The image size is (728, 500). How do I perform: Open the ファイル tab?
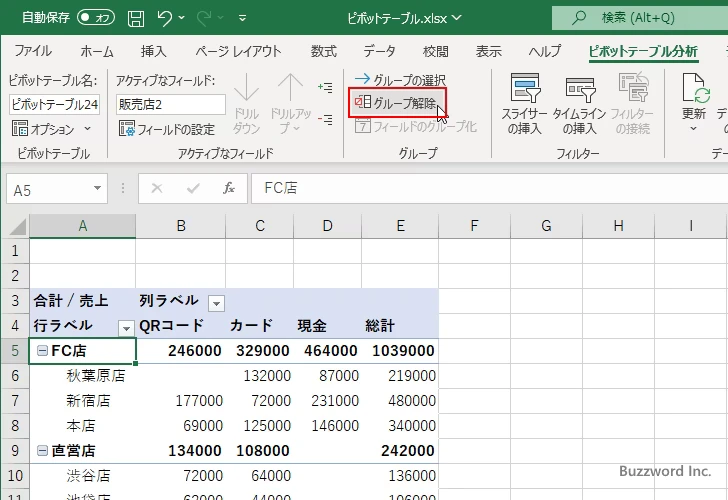(x=33, y=51)
